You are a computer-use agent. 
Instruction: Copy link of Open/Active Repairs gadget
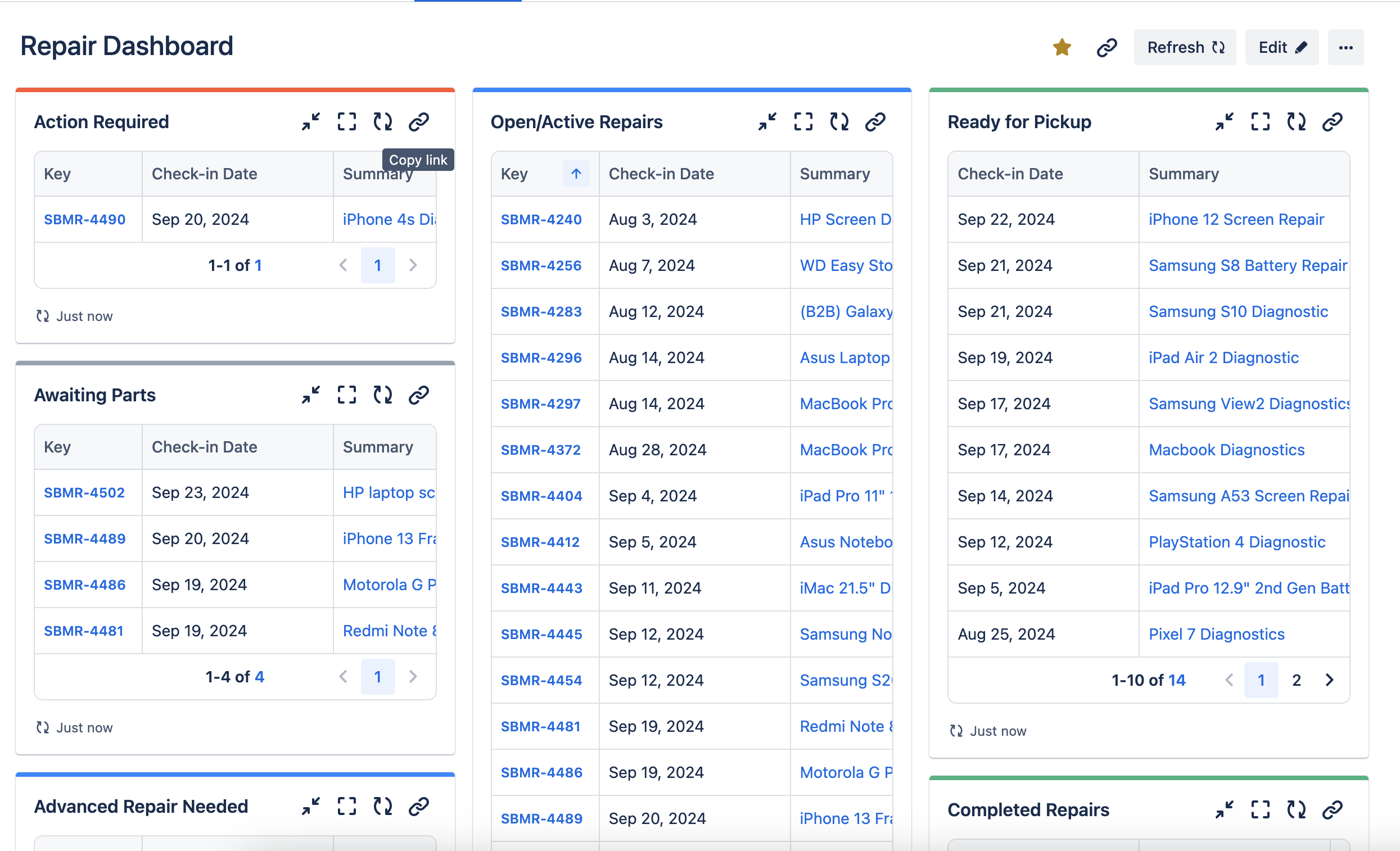[875, 121]
